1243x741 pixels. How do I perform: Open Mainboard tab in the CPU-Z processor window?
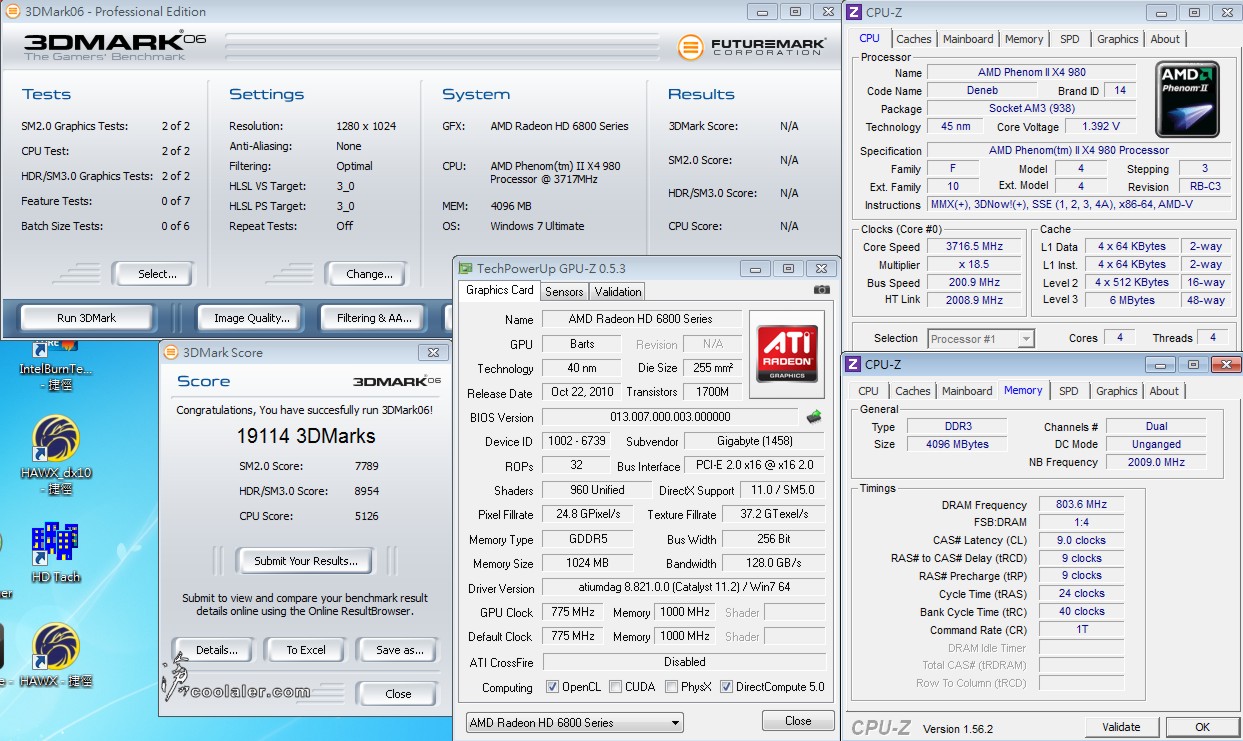(x=968, y=39)
